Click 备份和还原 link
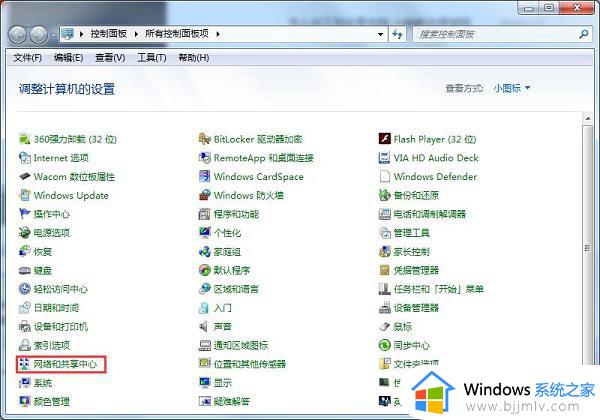Screen dimensions: 600x420 416,195
